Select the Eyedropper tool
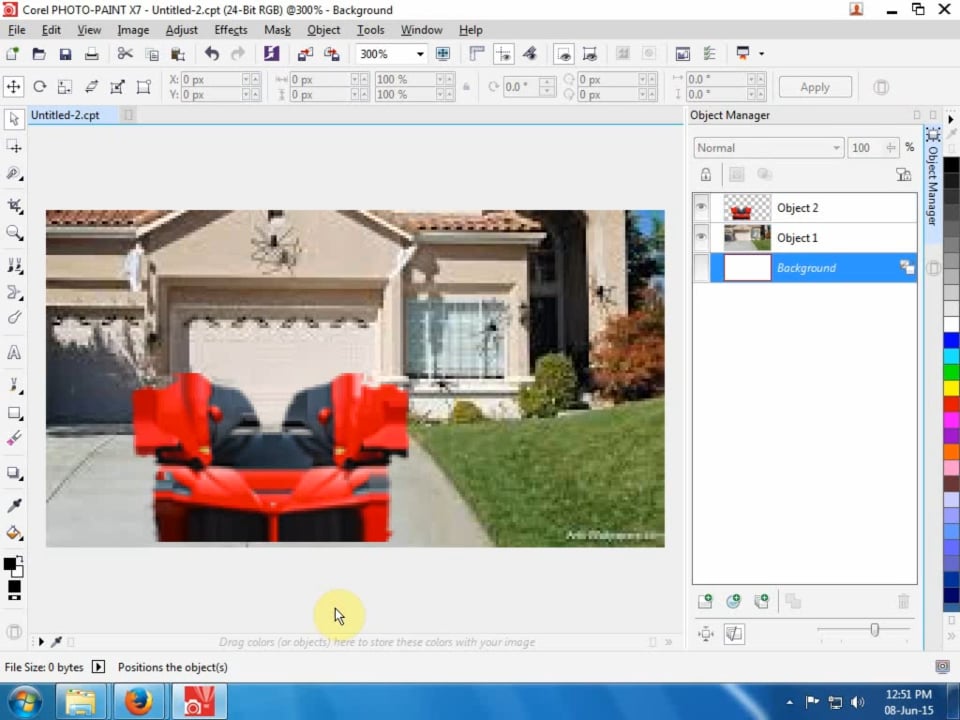This screenshot has height=720, width=960. point(13,505)
